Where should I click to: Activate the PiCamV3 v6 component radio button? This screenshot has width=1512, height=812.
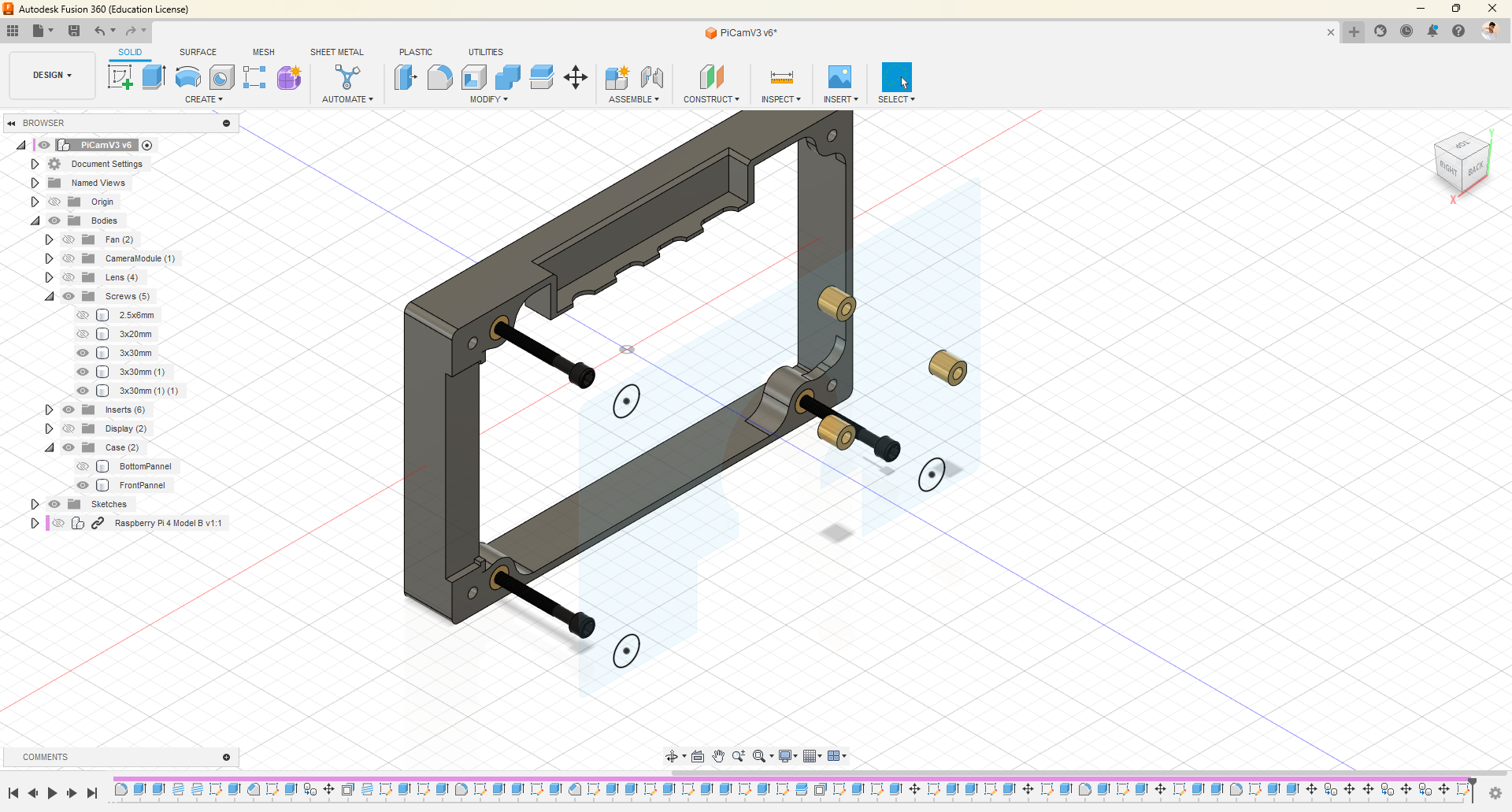click(x=147, y=145)
